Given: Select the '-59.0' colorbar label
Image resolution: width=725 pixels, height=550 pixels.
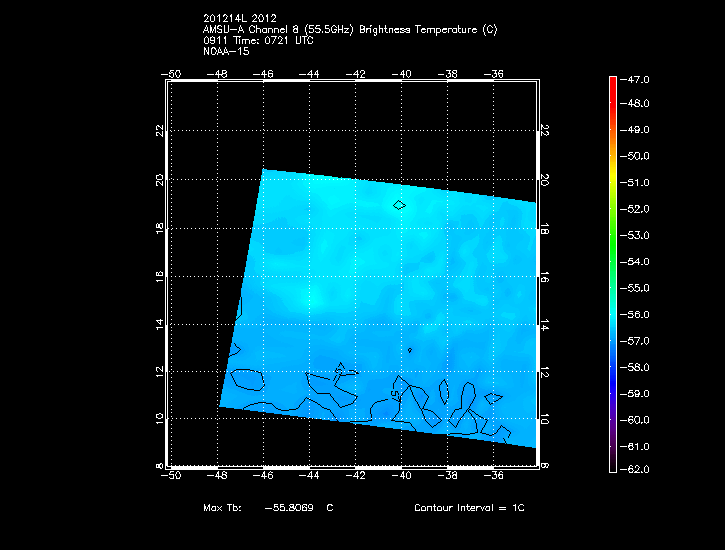Looking at the screenshot, I should pyautogui.click(x=634, y=393).
